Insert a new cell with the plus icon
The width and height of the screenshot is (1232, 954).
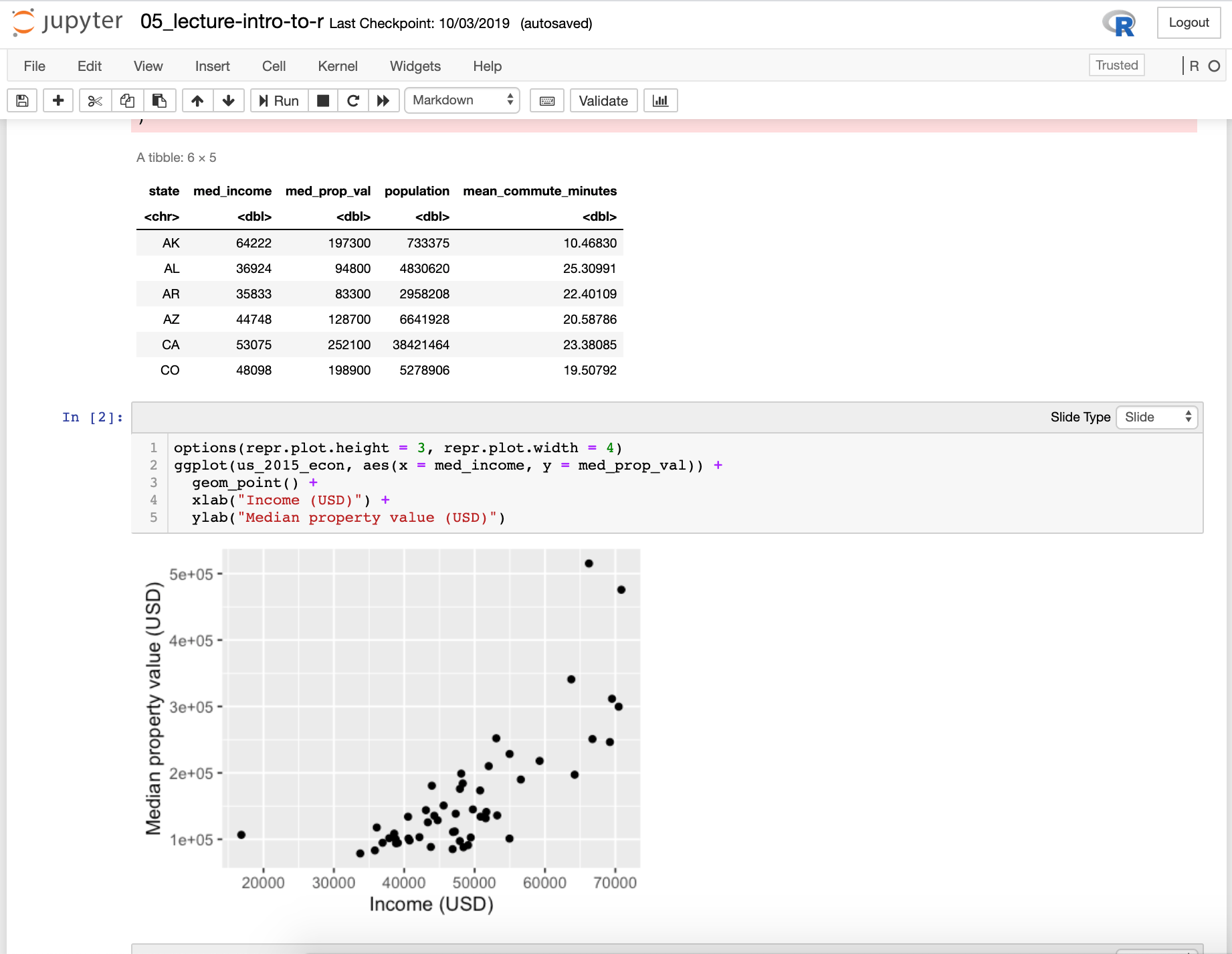click(58, 100)
